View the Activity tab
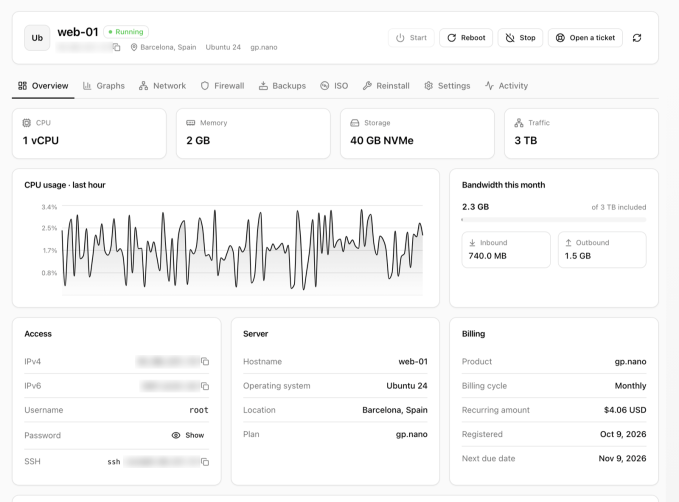The image size is (679, 502). coord(507,86)
